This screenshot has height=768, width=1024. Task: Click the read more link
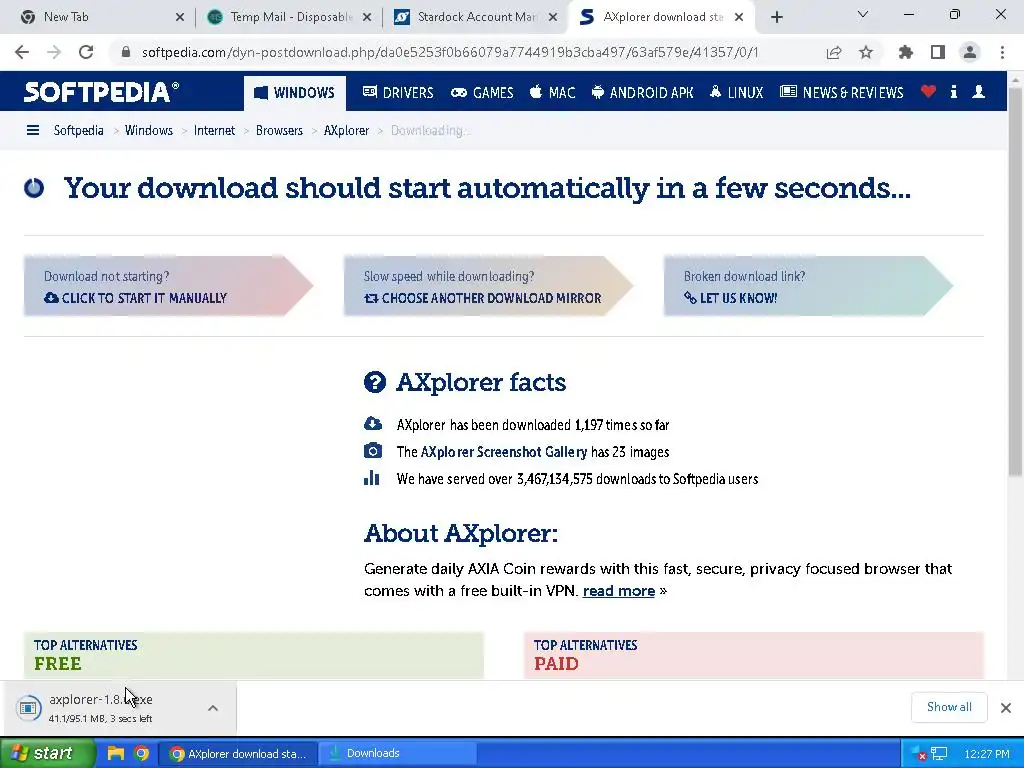[618, 591]
